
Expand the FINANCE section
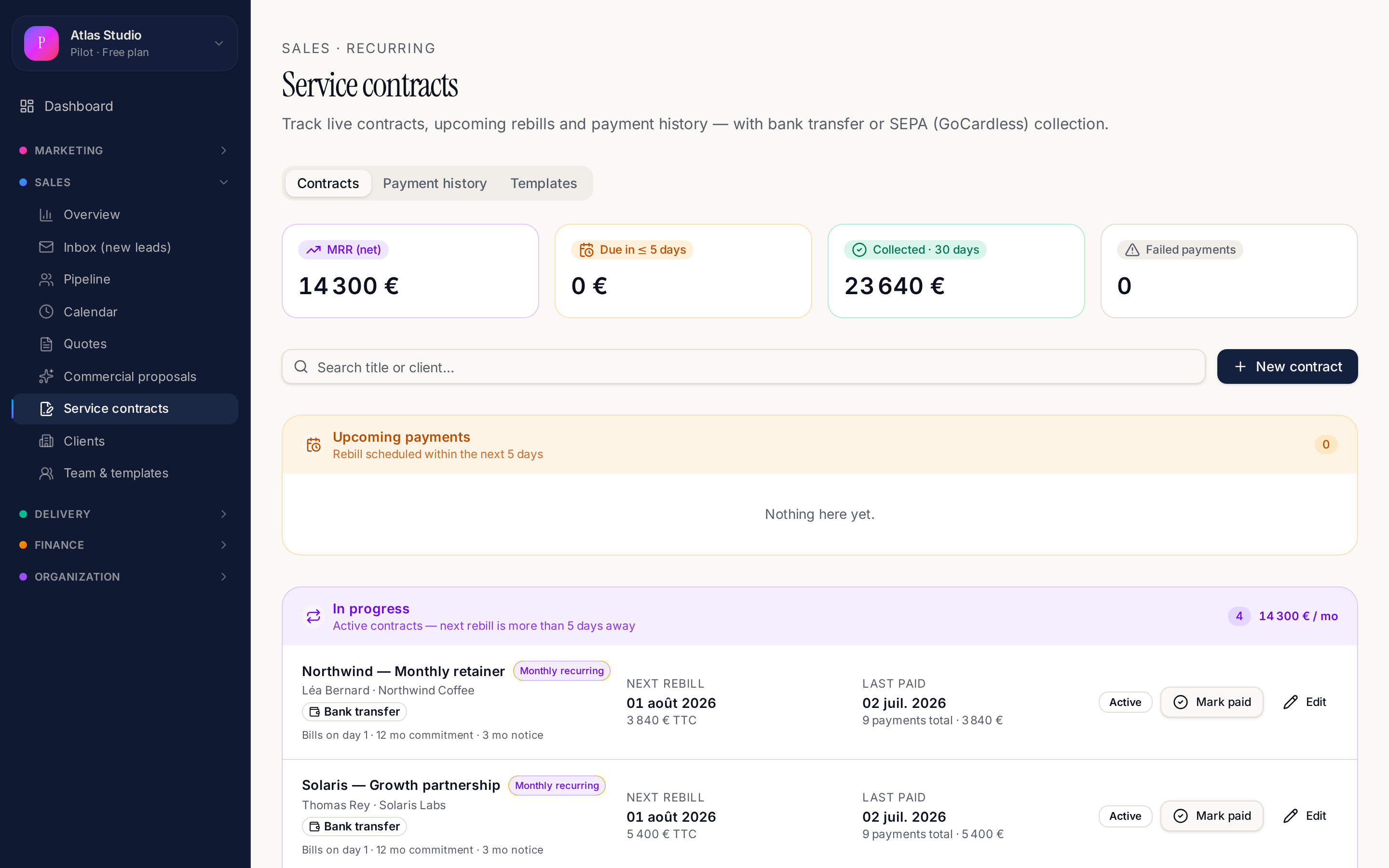point(125,545)
